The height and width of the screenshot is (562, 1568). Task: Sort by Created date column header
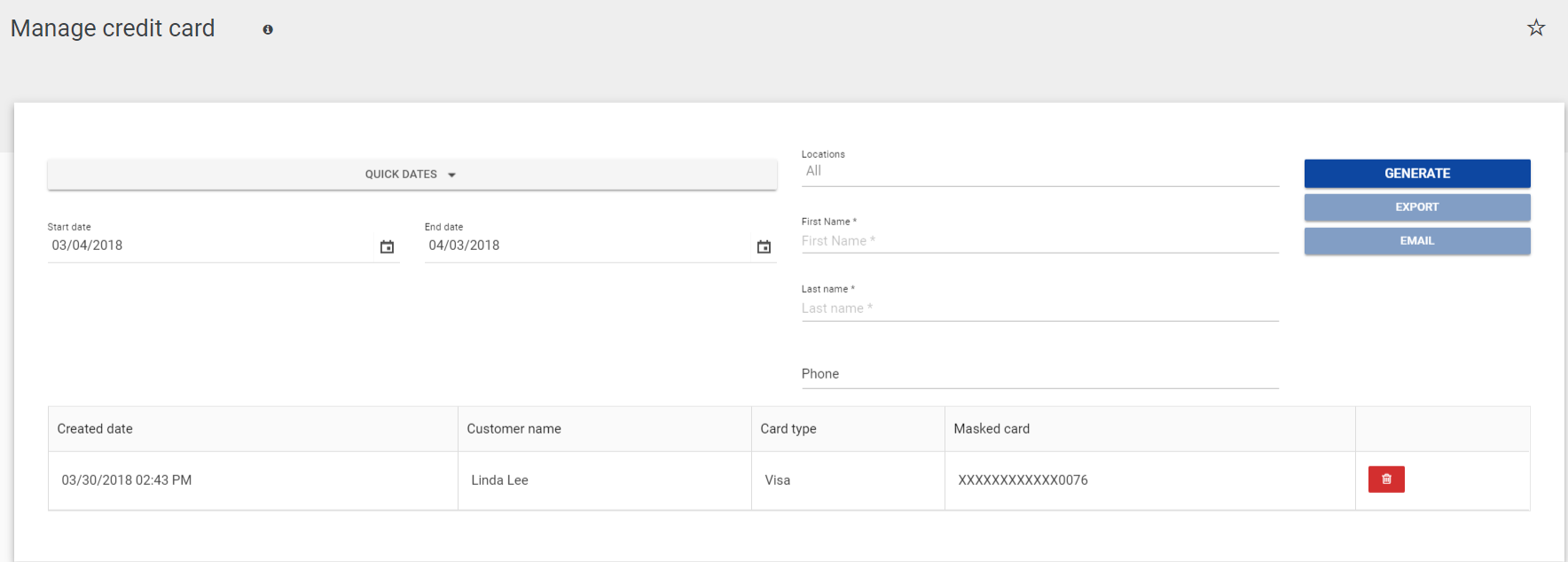95,429
